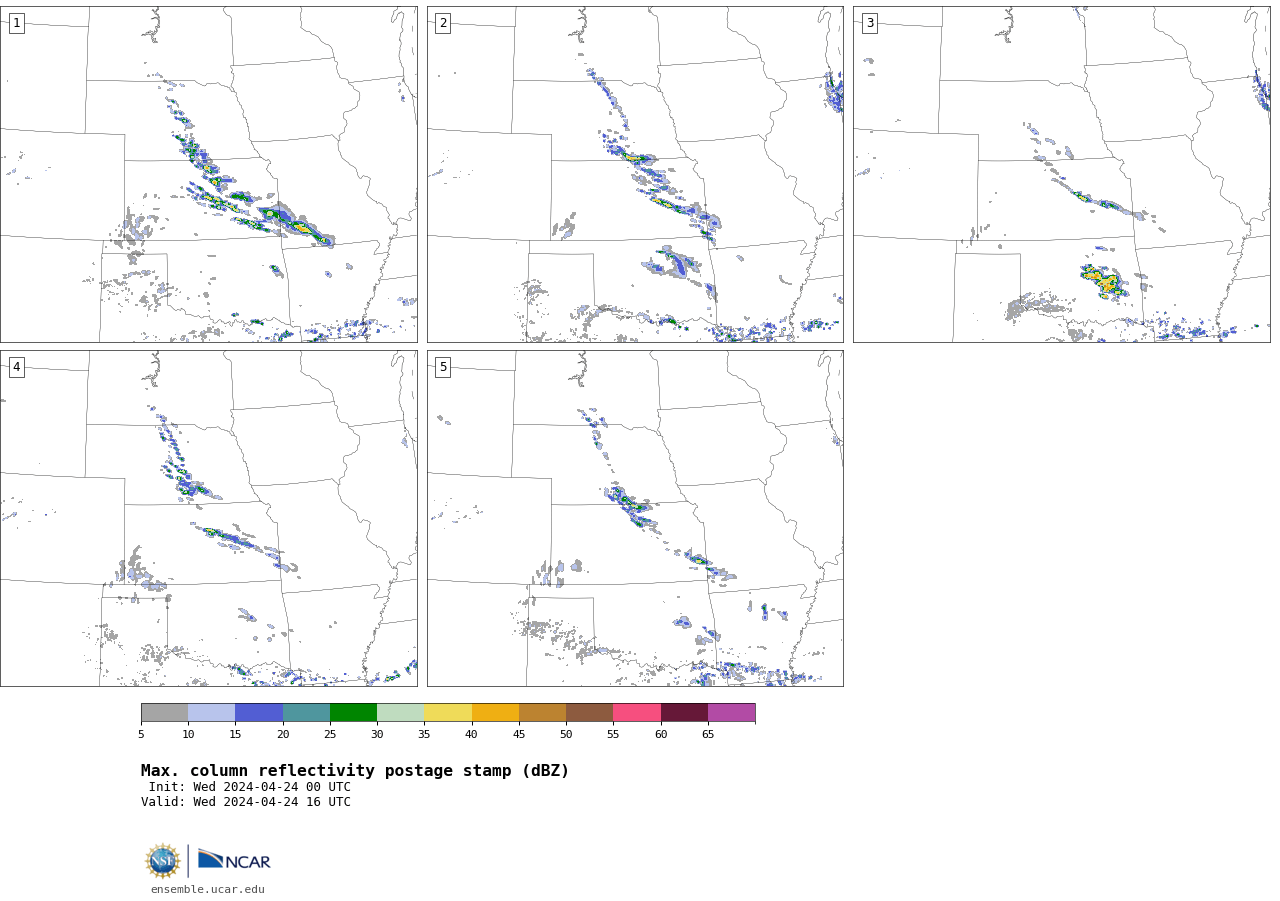This screenshot has width=1280, height=901.
Task: Click the colorbar tick label 20
Action: (283, 735)
